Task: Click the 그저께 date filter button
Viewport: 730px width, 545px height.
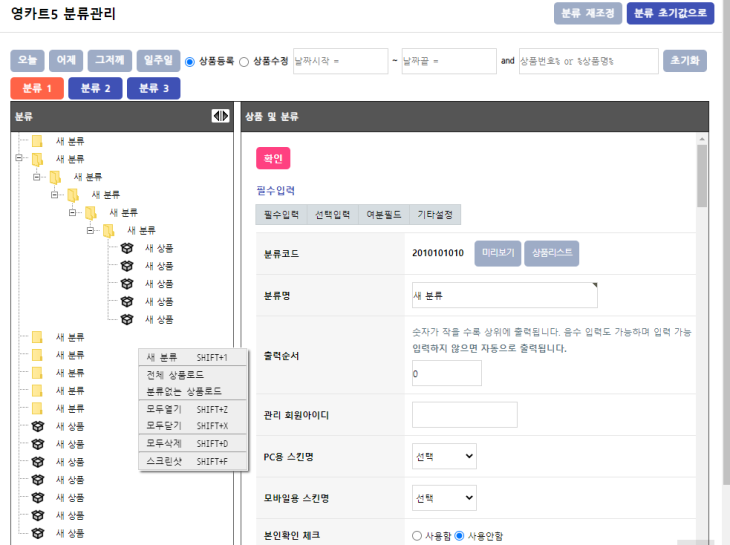Action: click(110, 61)
